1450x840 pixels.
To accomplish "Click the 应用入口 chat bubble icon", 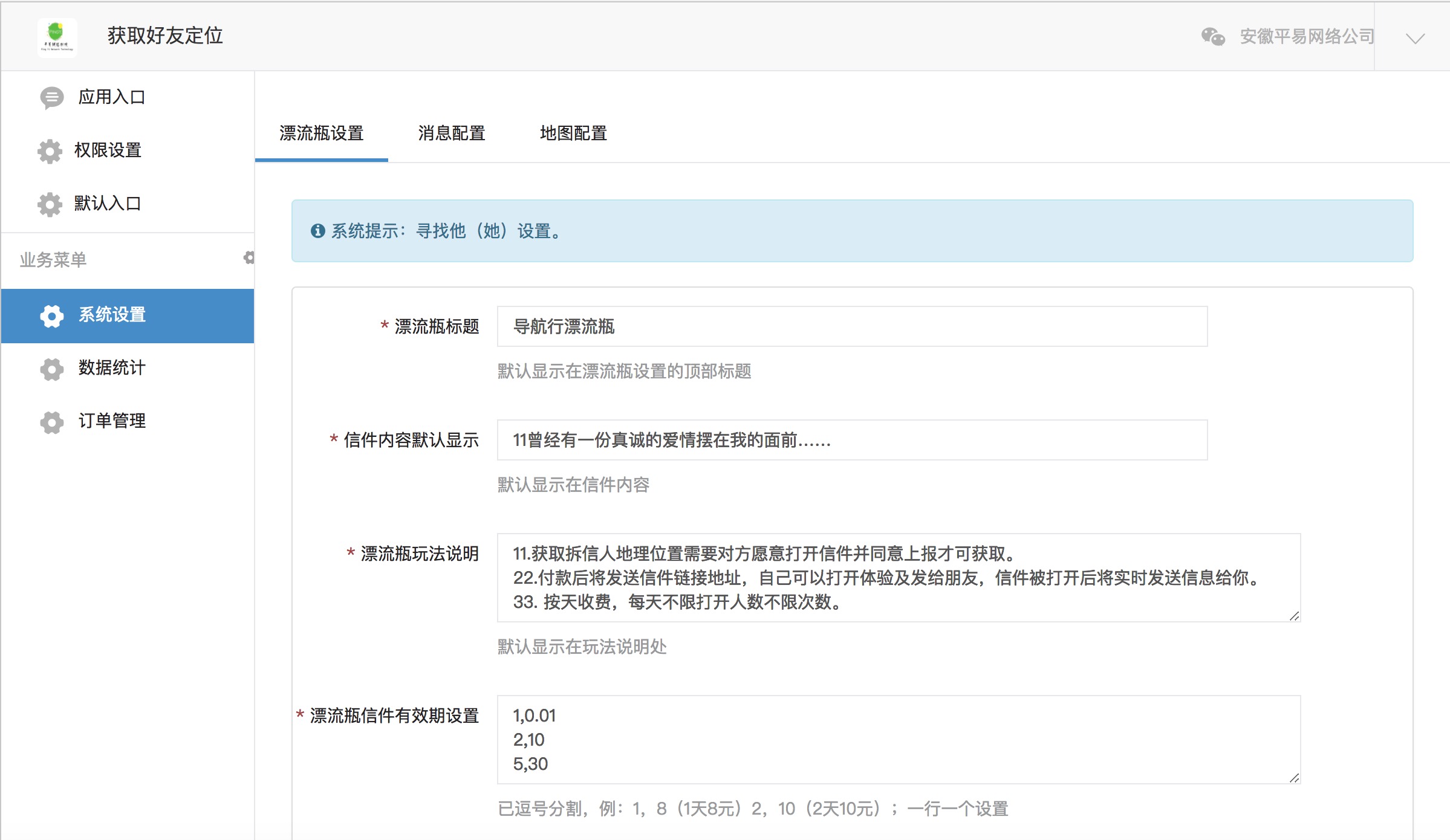I will tap(51, 97).
